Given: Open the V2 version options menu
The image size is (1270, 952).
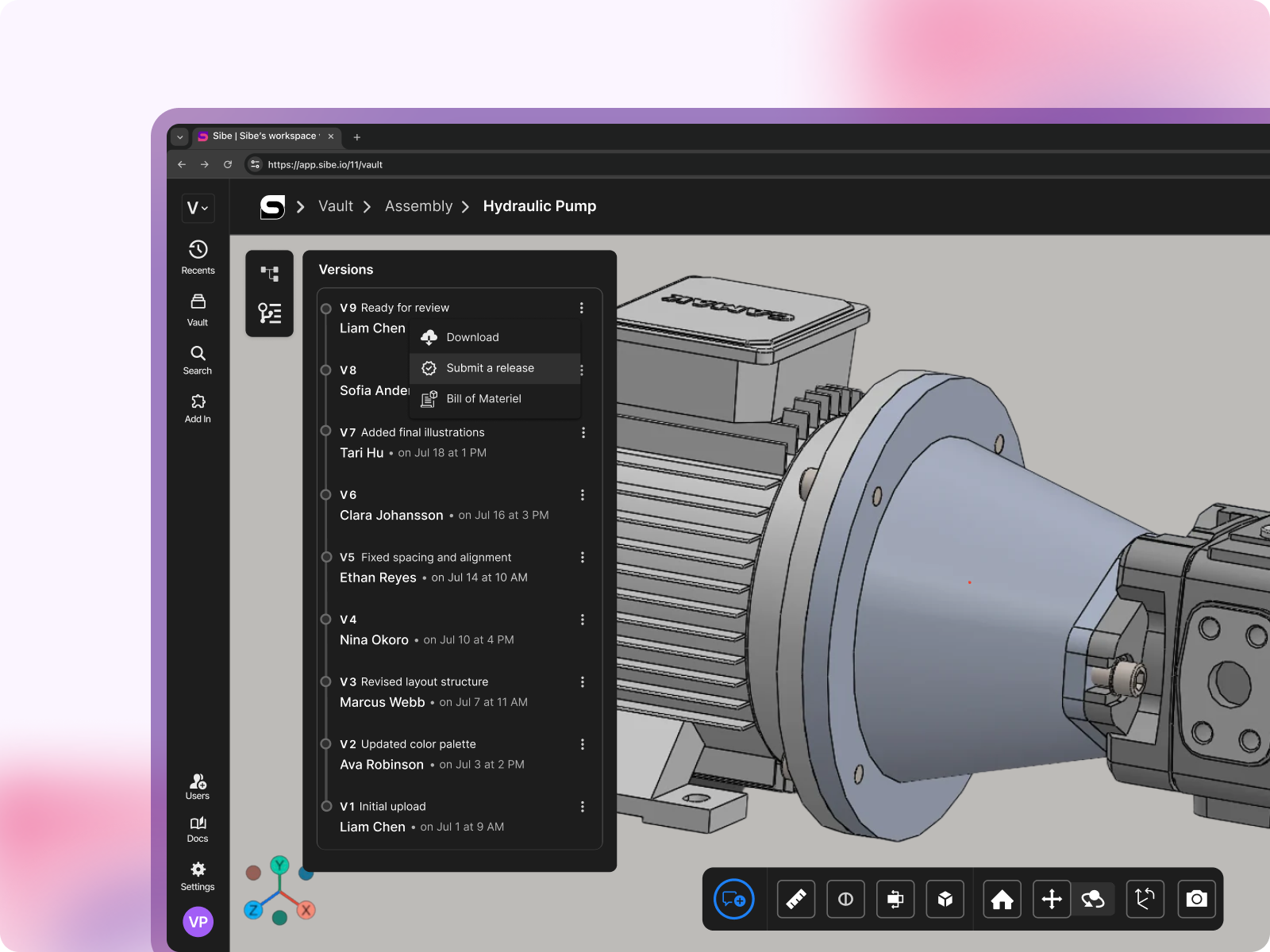Looking at the screenshot, I should coord(583,744).
